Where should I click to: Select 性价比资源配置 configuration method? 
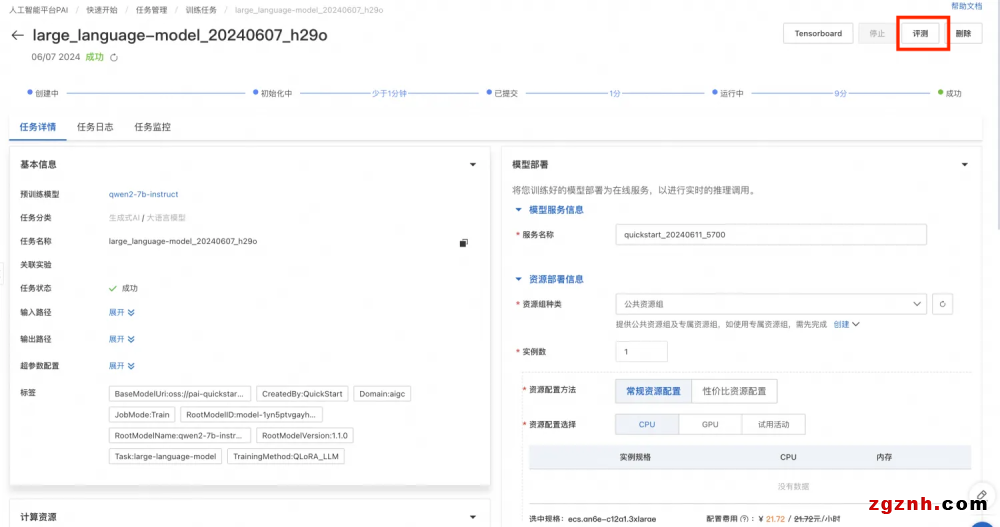point(733,391)
